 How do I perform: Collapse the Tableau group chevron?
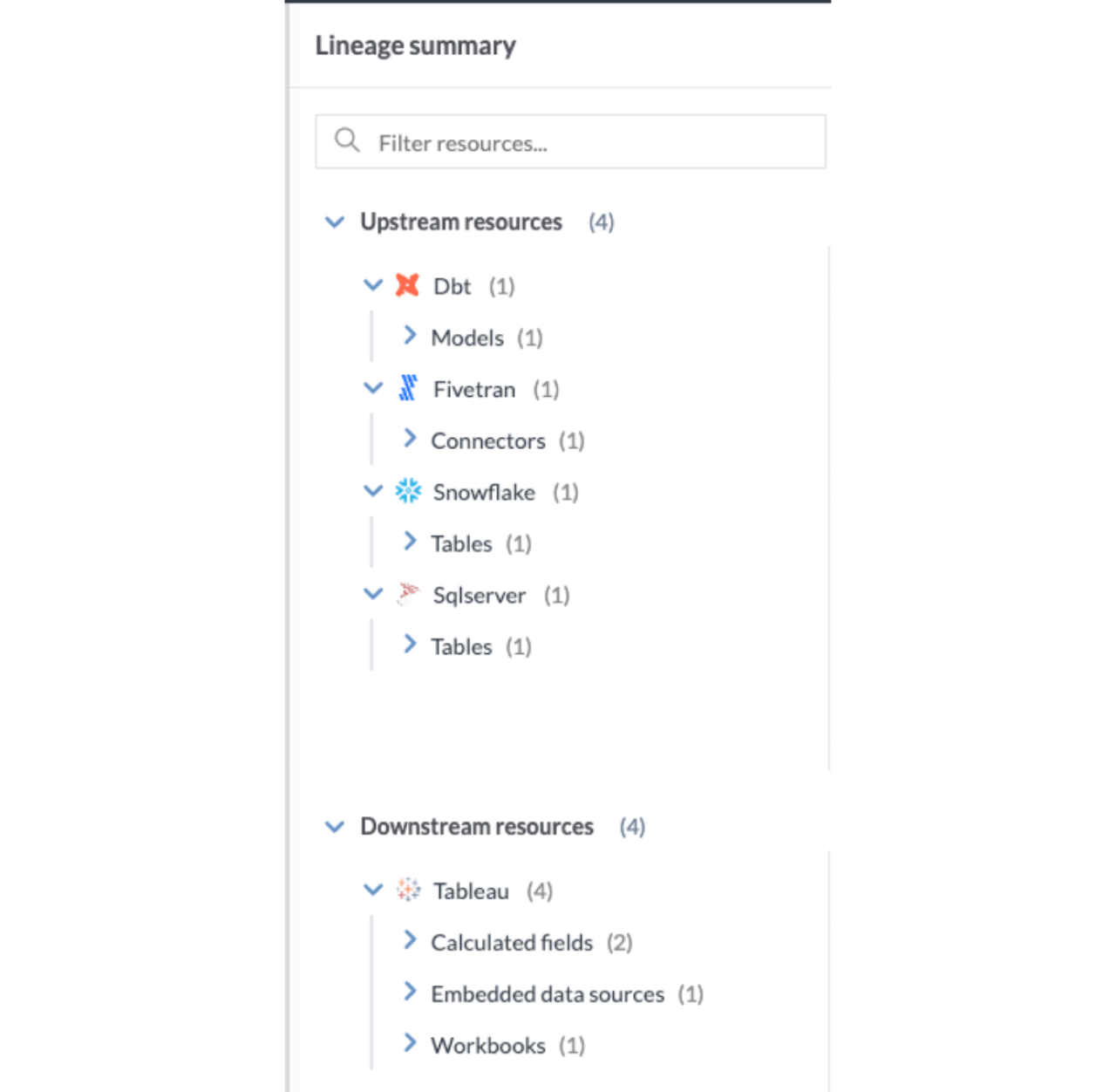pos(372,890)
